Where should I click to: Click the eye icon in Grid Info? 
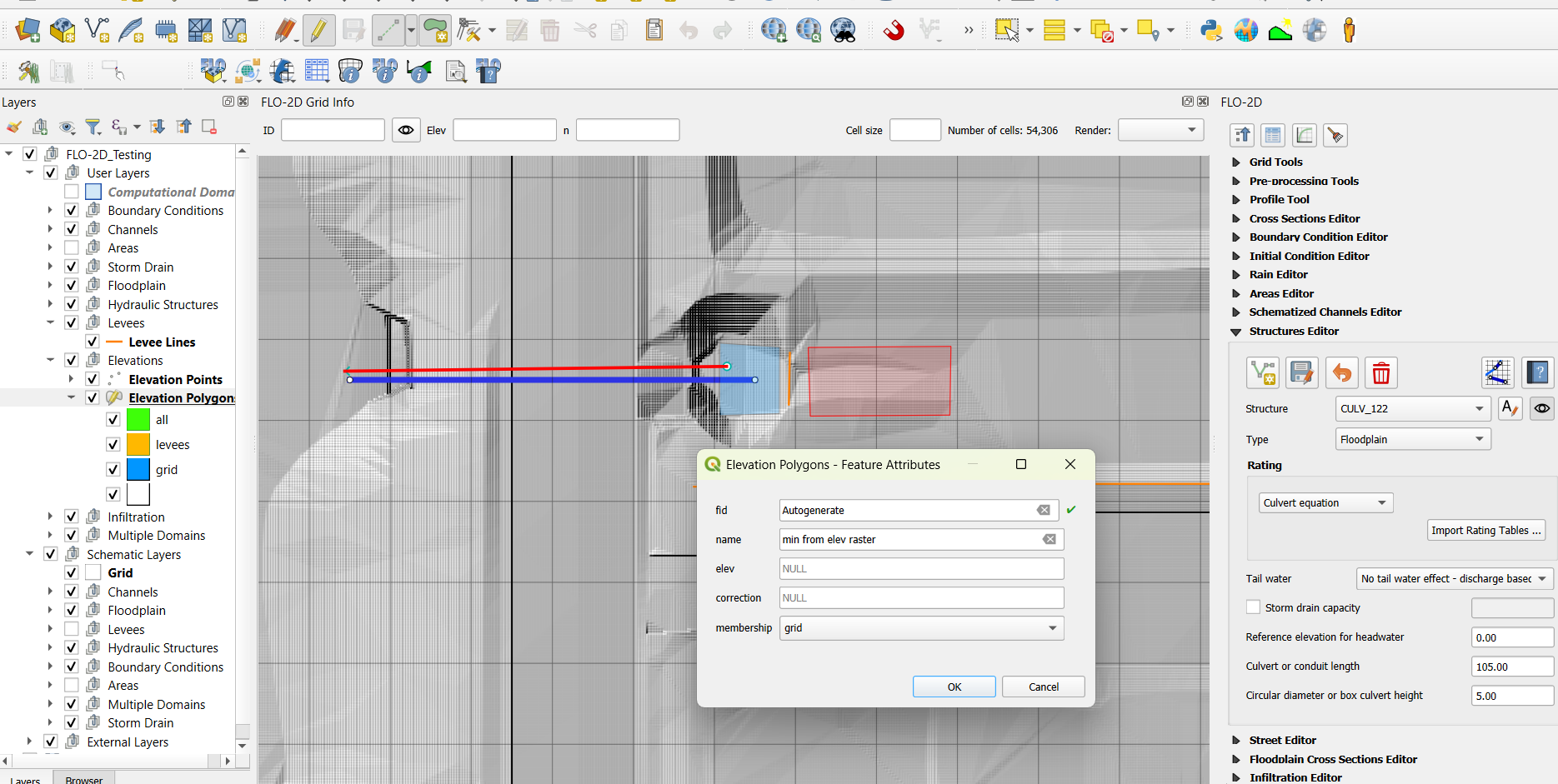pyautogui.click(x=406, y=130)
